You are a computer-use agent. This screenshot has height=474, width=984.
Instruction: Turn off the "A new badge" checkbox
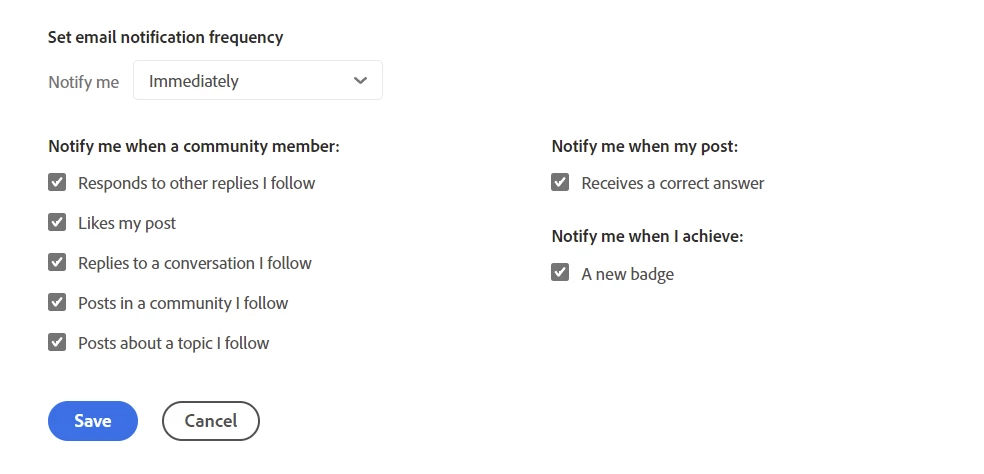(x=560, y=273)
